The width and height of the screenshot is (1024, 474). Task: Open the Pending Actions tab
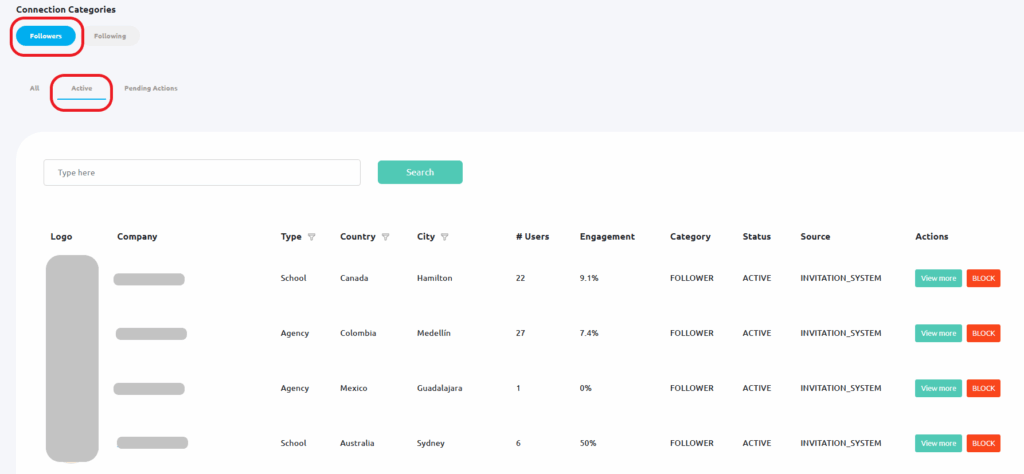(x=151, y=88)
